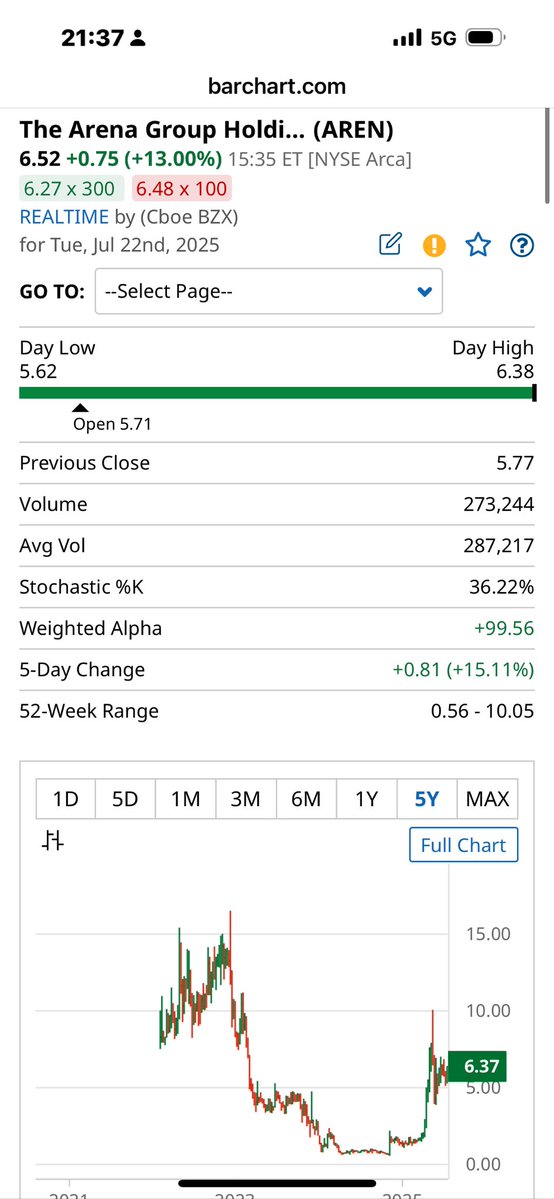The height and width of the screenshot is (1199, 554).
Task: Switch chart to 6M range
Action: pos(306,799)
